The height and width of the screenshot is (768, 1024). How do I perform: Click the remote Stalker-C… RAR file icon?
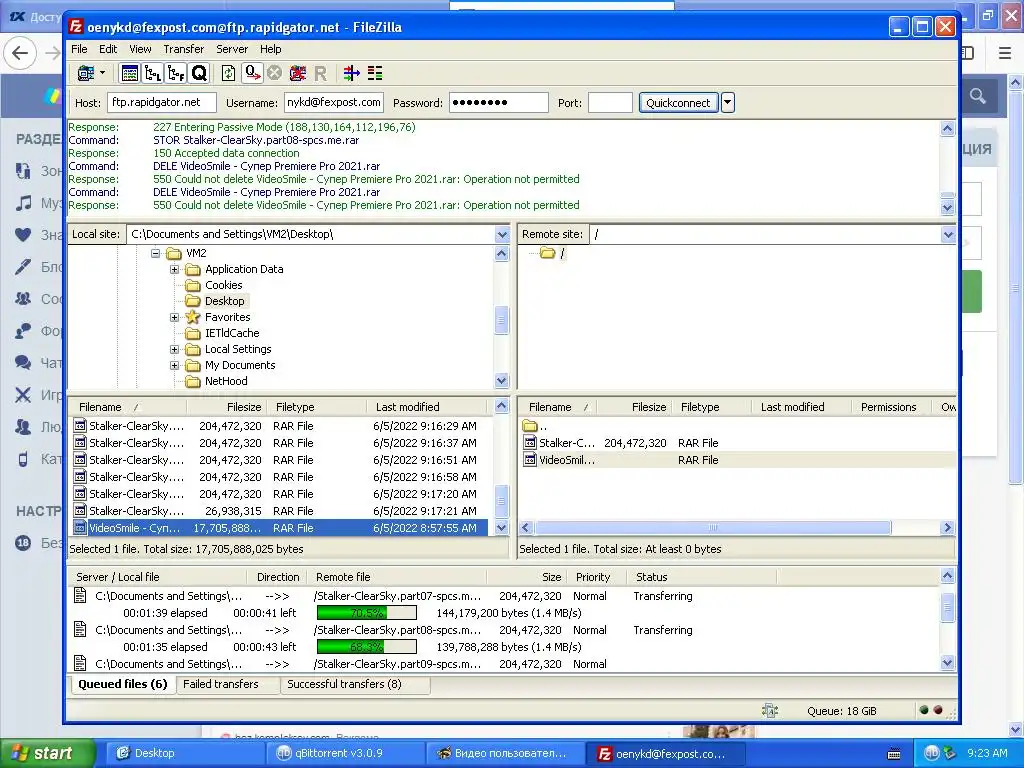pos(530,443)
